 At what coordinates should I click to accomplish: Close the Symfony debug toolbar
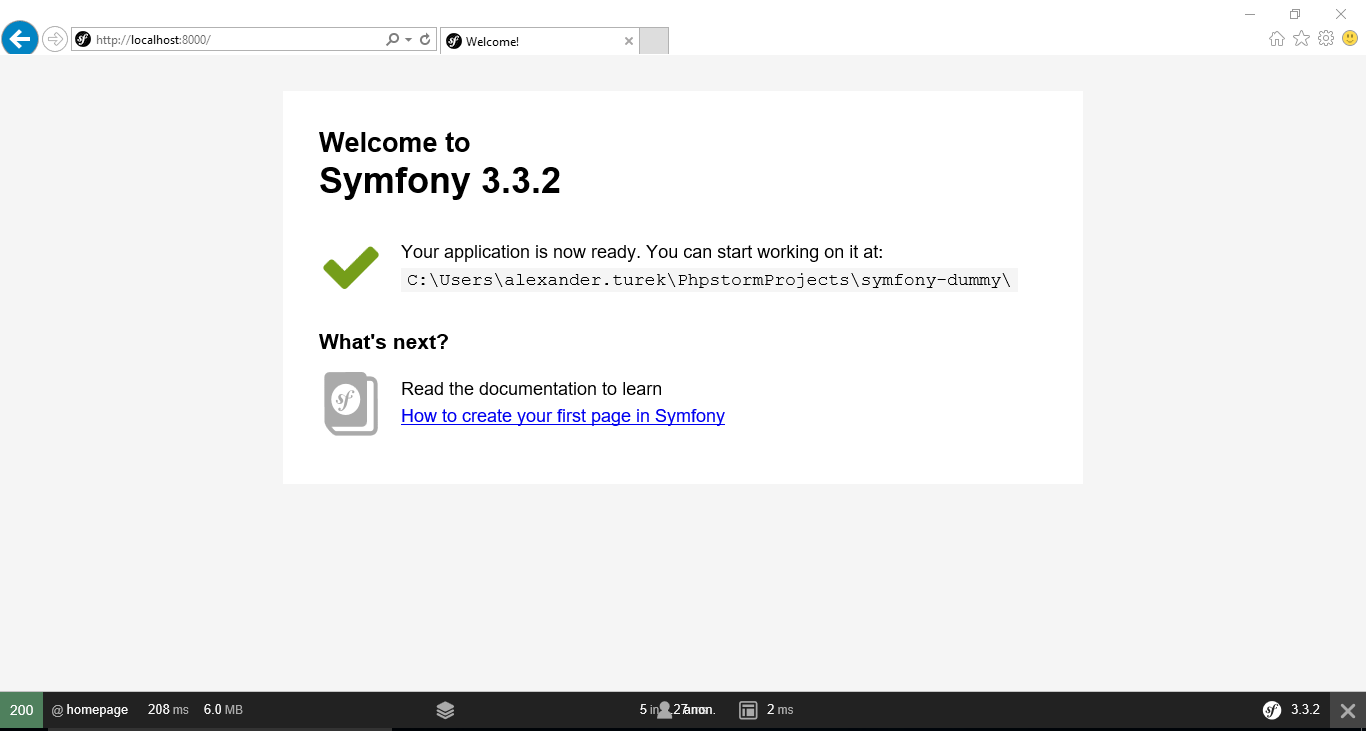tap(1348, 711)
